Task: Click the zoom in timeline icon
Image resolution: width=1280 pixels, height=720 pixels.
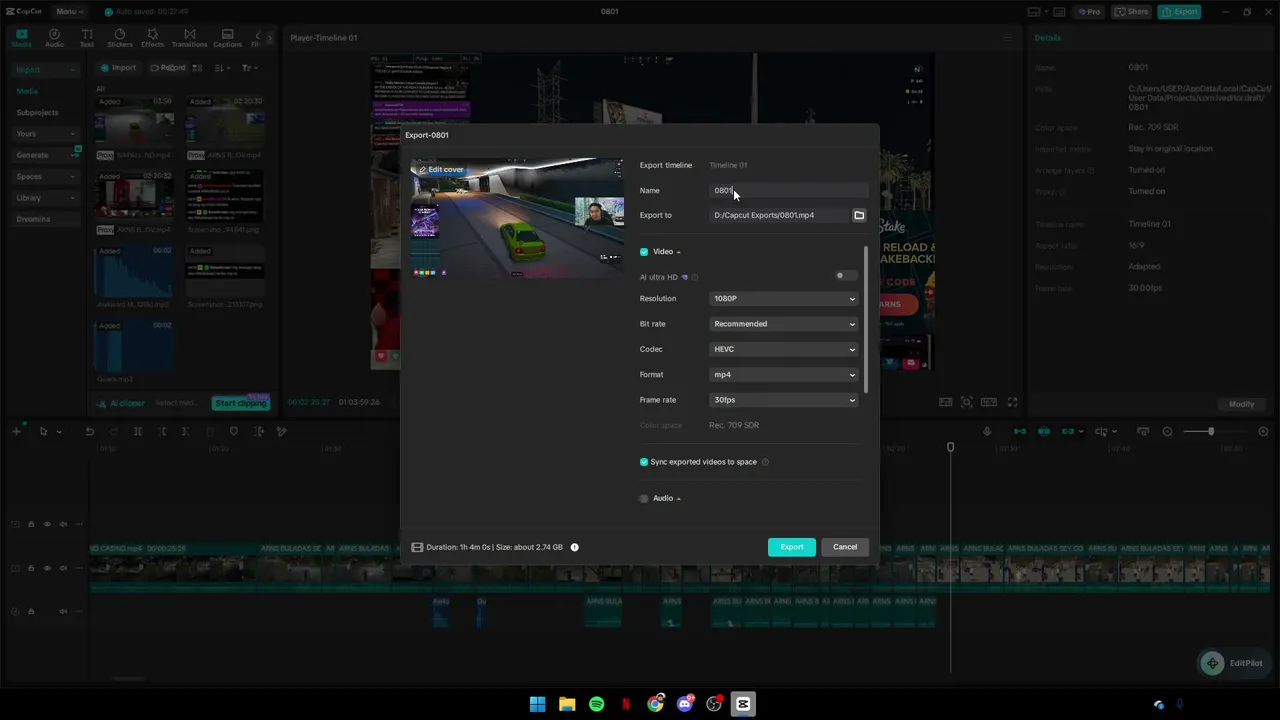Action: tap(1263, 431)
